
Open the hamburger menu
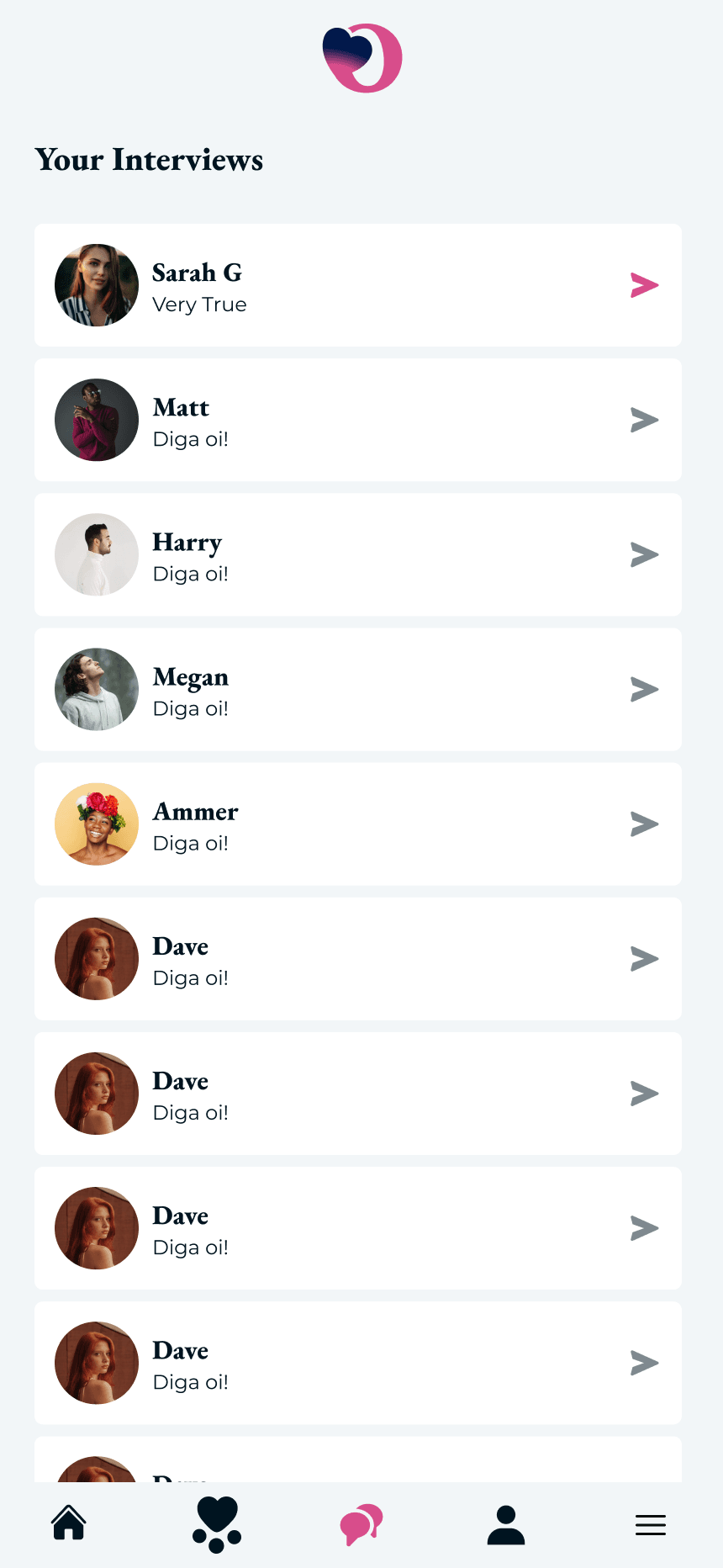(x=651, y=1524)
